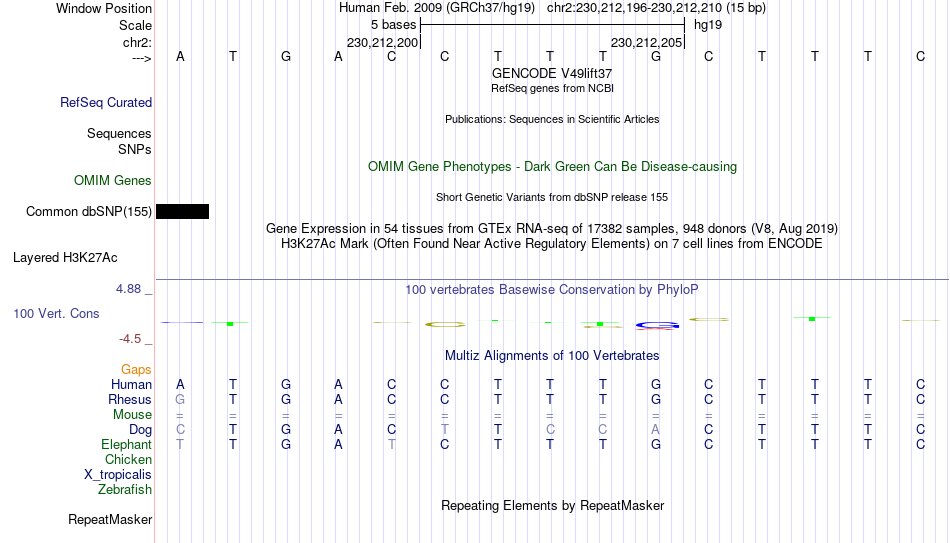This screenshot has height=543, width=950.
Task: Select the Dog alignment row label
Action: pyautogui.click(x=140, y=430)
